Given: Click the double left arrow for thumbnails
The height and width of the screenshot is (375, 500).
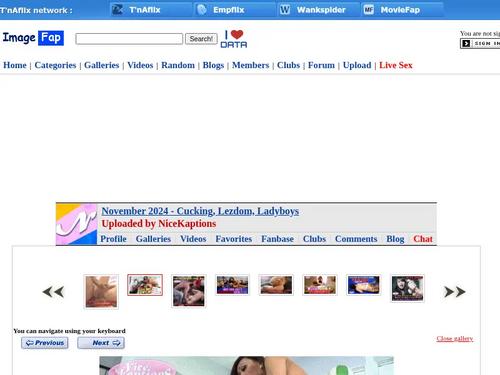Looking at the screenshot, I should pos(53,292).
